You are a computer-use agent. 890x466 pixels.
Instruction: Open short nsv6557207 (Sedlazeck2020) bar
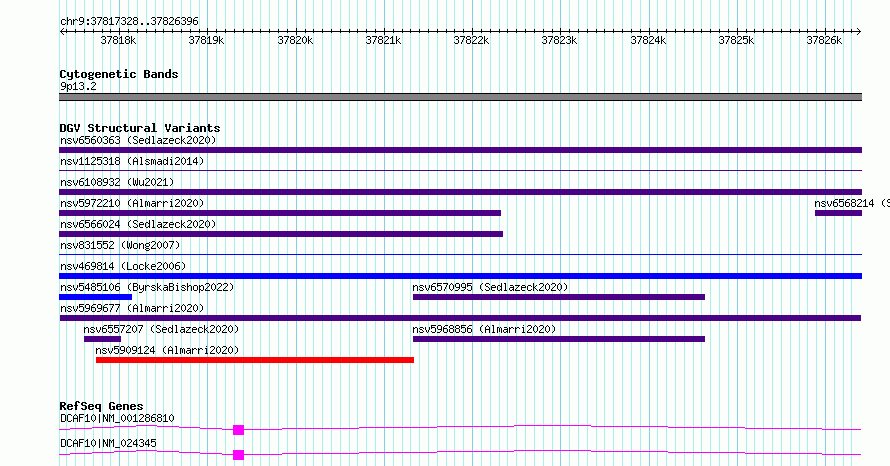102,339
